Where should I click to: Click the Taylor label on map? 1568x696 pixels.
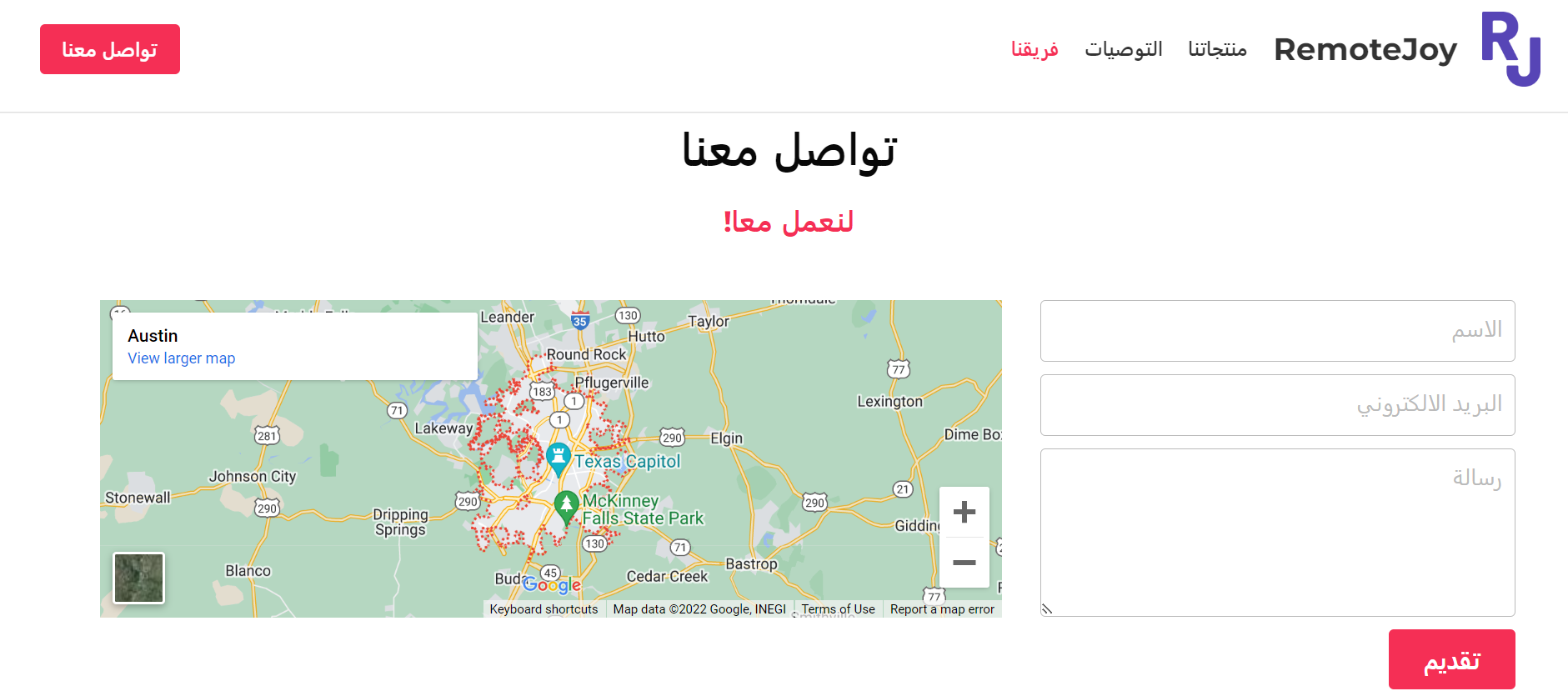[708, 321]
